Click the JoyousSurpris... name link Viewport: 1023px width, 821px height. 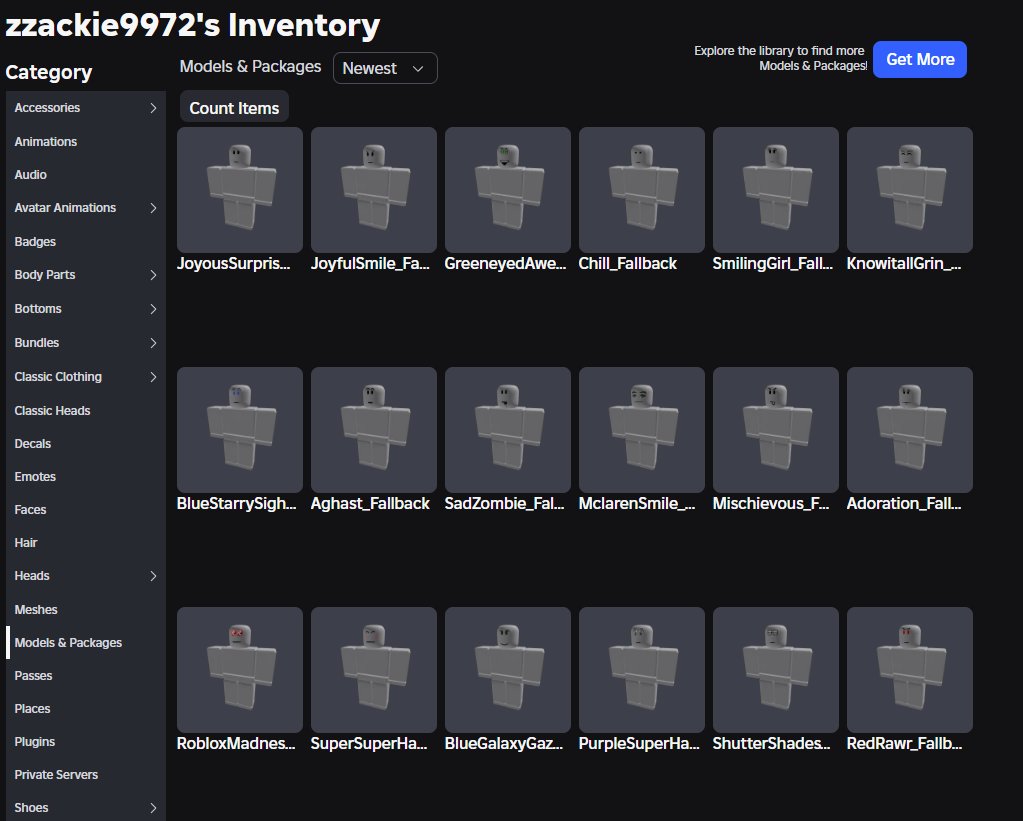coord(234,264)
